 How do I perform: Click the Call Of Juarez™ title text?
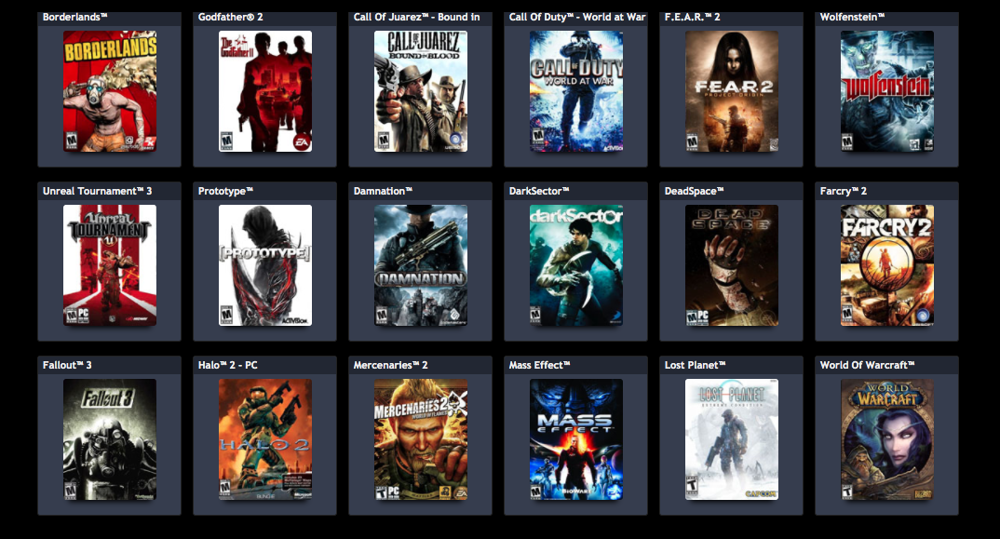click(416, 17)
